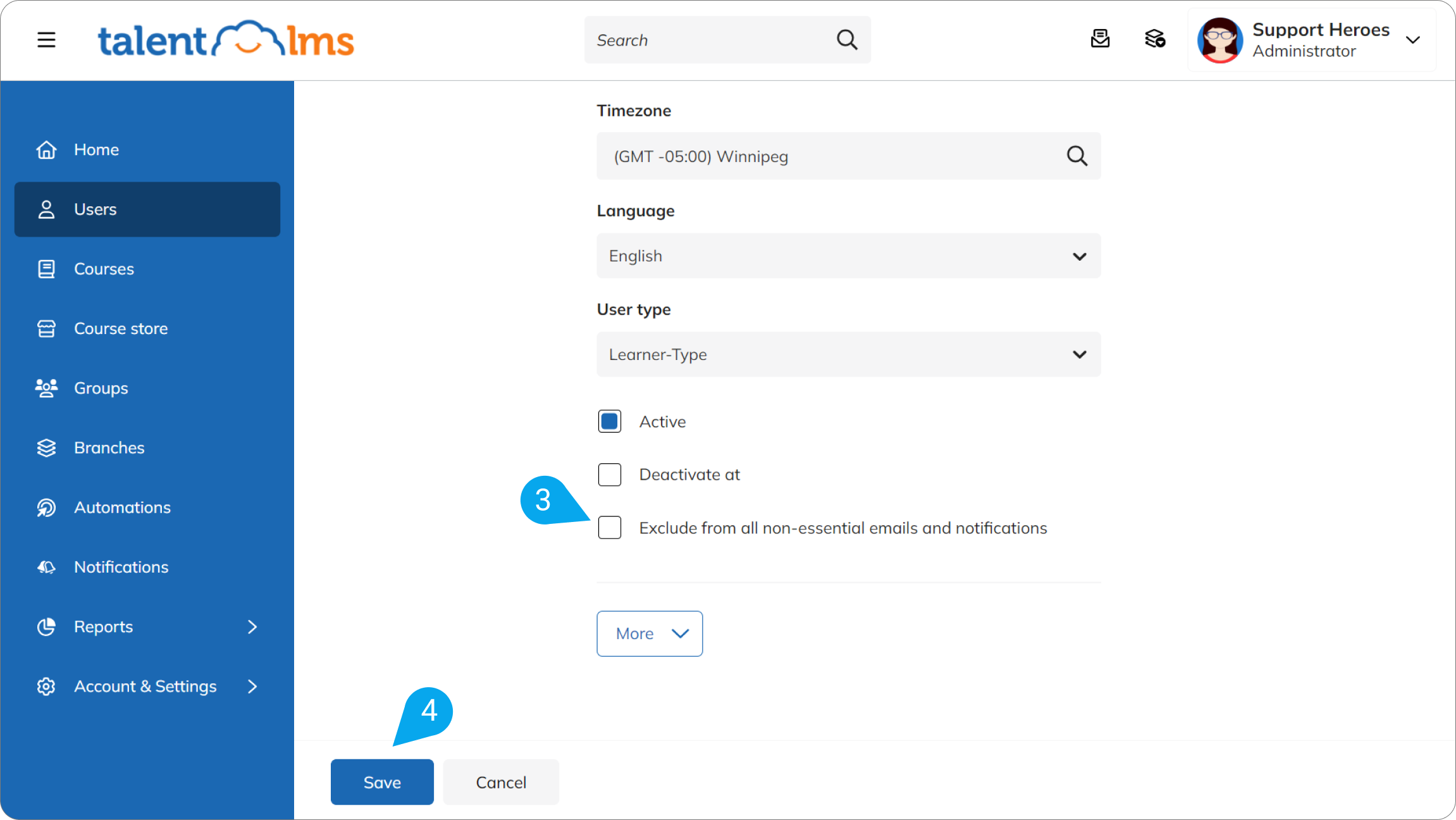Click the Automations icon in sidebar
This screenshot has width=1456, height=820.
coord(46,507)
